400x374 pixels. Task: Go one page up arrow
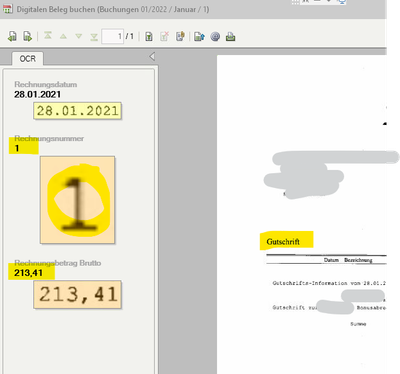[63, 36]
